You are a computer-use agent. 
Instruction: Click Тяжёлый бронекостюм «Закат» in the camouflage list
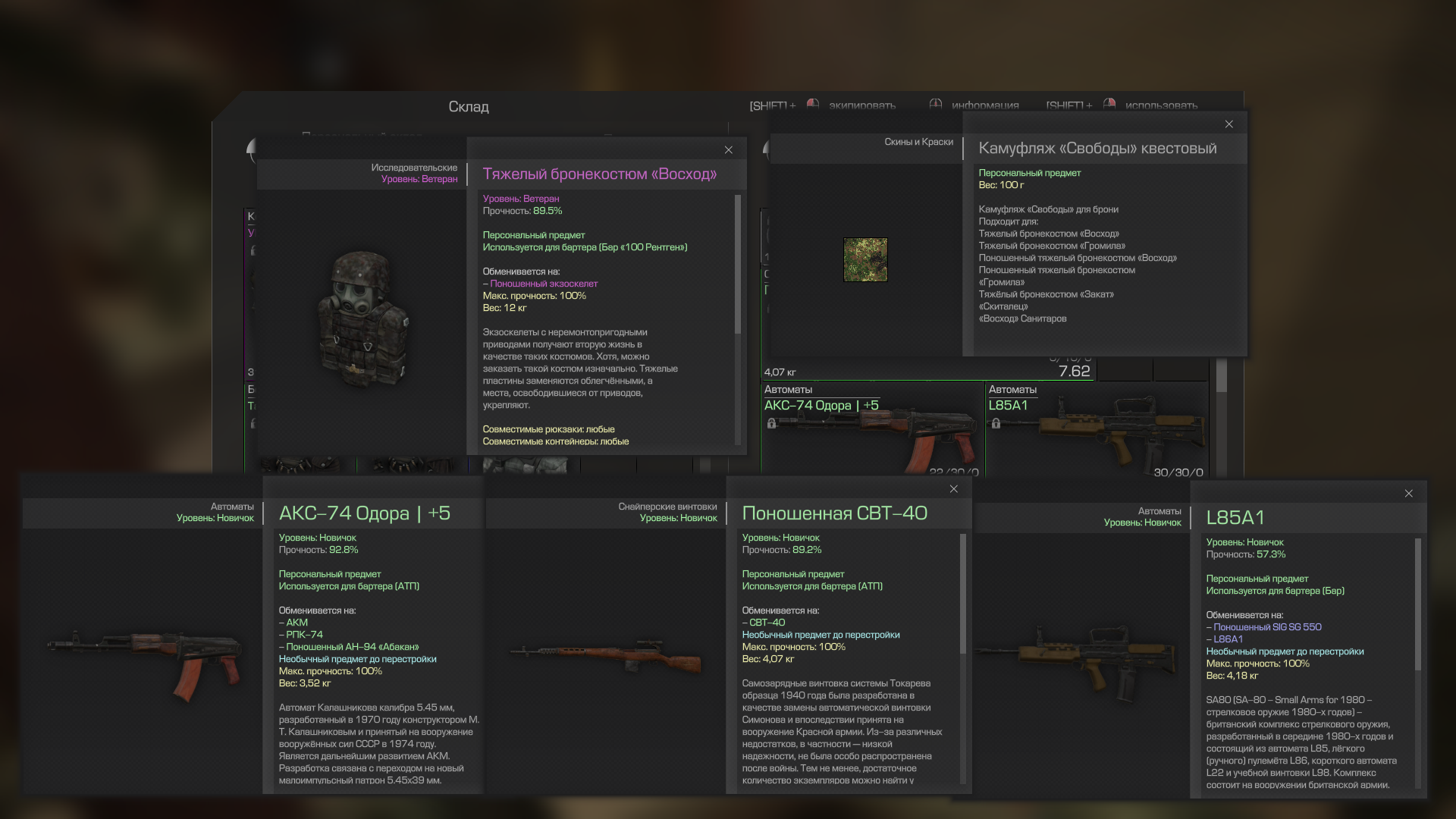click(1046, 294)
